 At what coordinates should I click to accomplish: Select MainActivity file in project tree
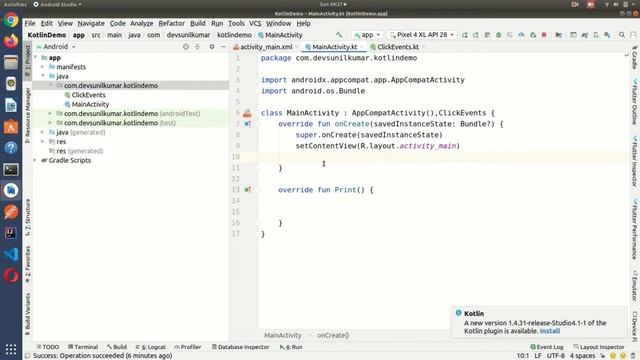pos(90,104)
